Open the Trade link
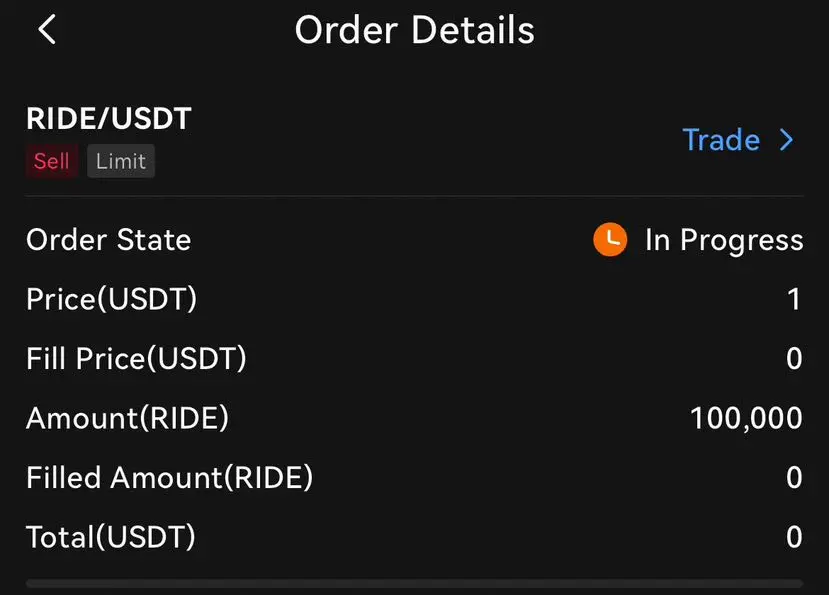 (721, 140)
